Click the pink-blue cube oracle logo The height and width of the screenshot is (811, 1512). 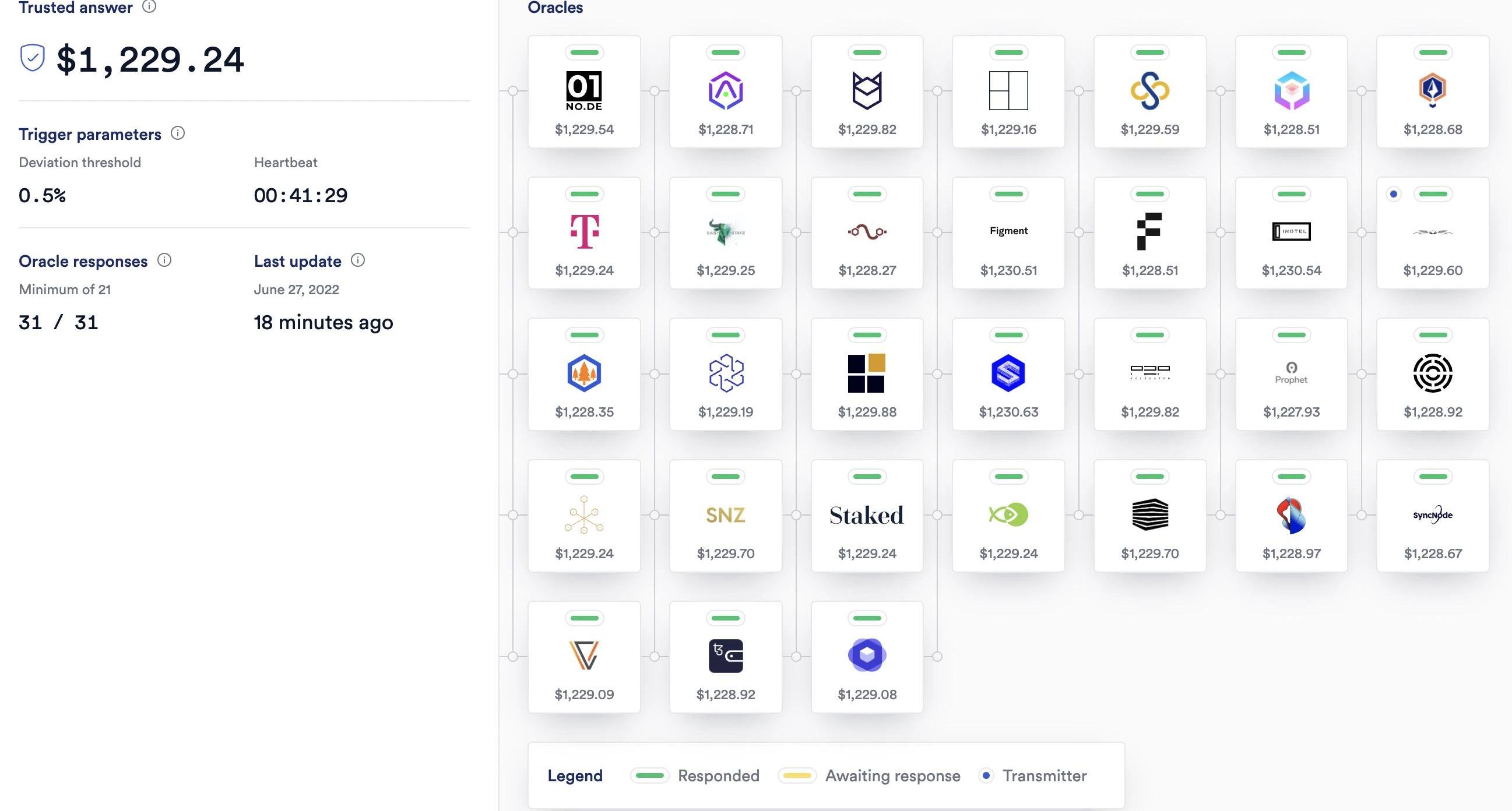click(x=1291, y=90)
